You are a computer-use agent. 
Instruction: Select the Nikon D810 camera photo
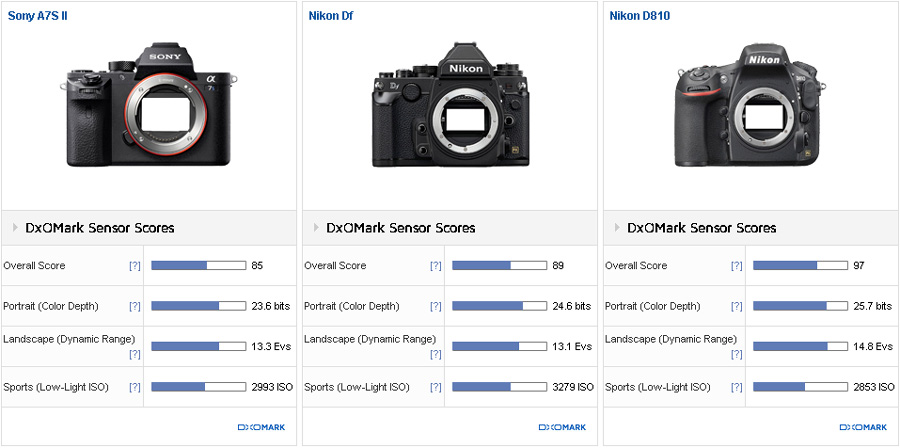pos(750,110)
